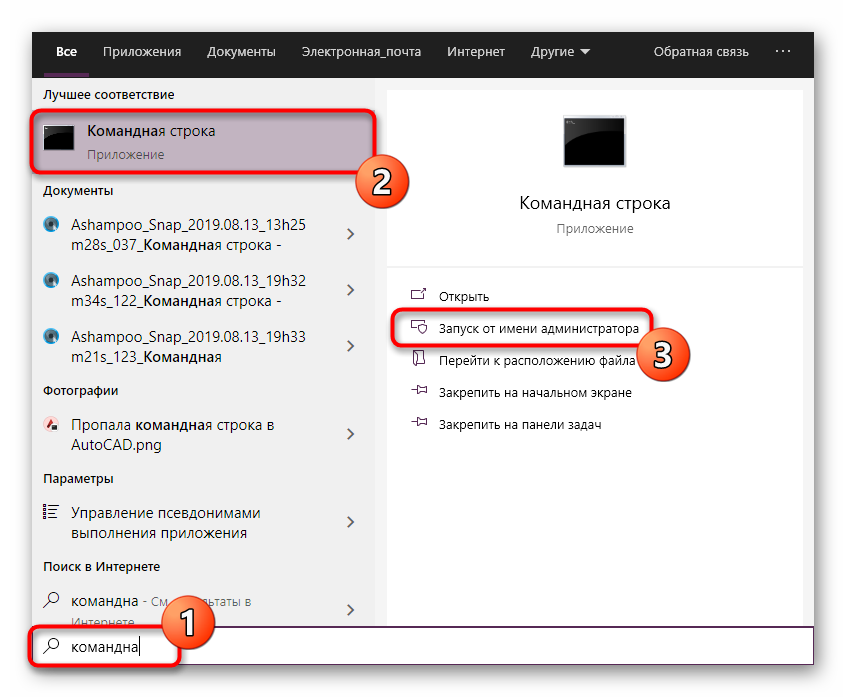This screenshot has height=697, width=846.
Task: Switch to the Документы tab
Action: click(241, 51)
